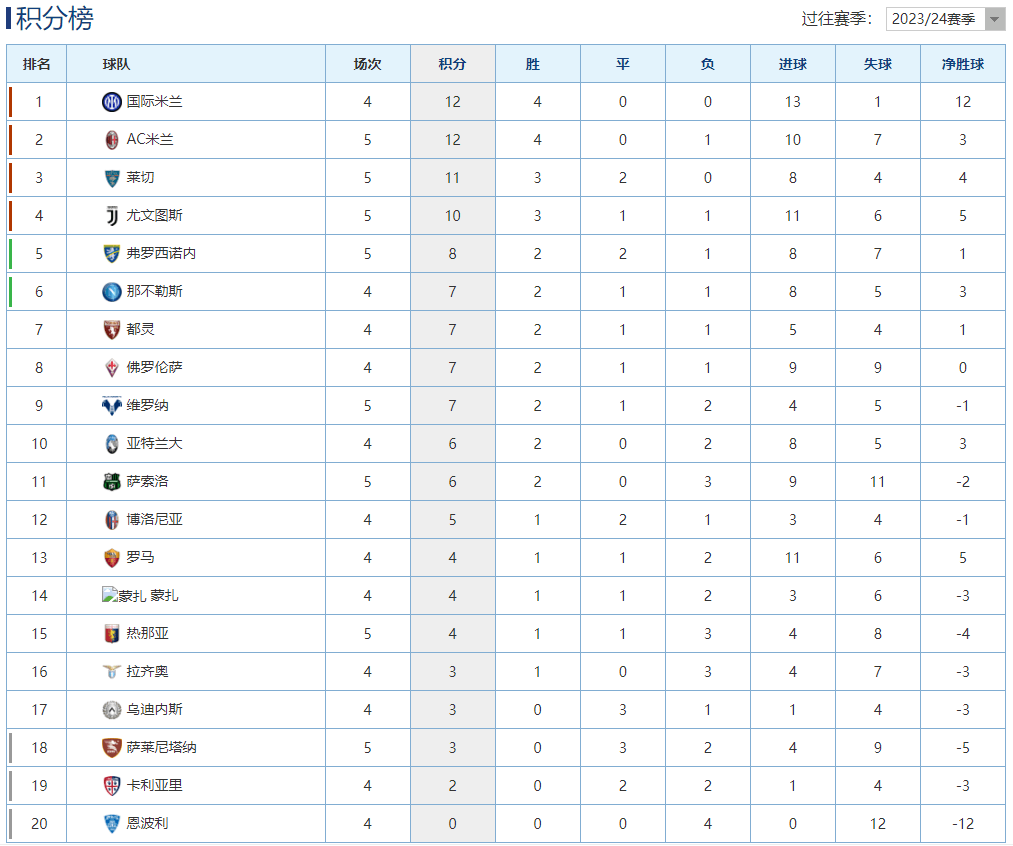Click the 积分榜 section heading

(x=55, y=18)
